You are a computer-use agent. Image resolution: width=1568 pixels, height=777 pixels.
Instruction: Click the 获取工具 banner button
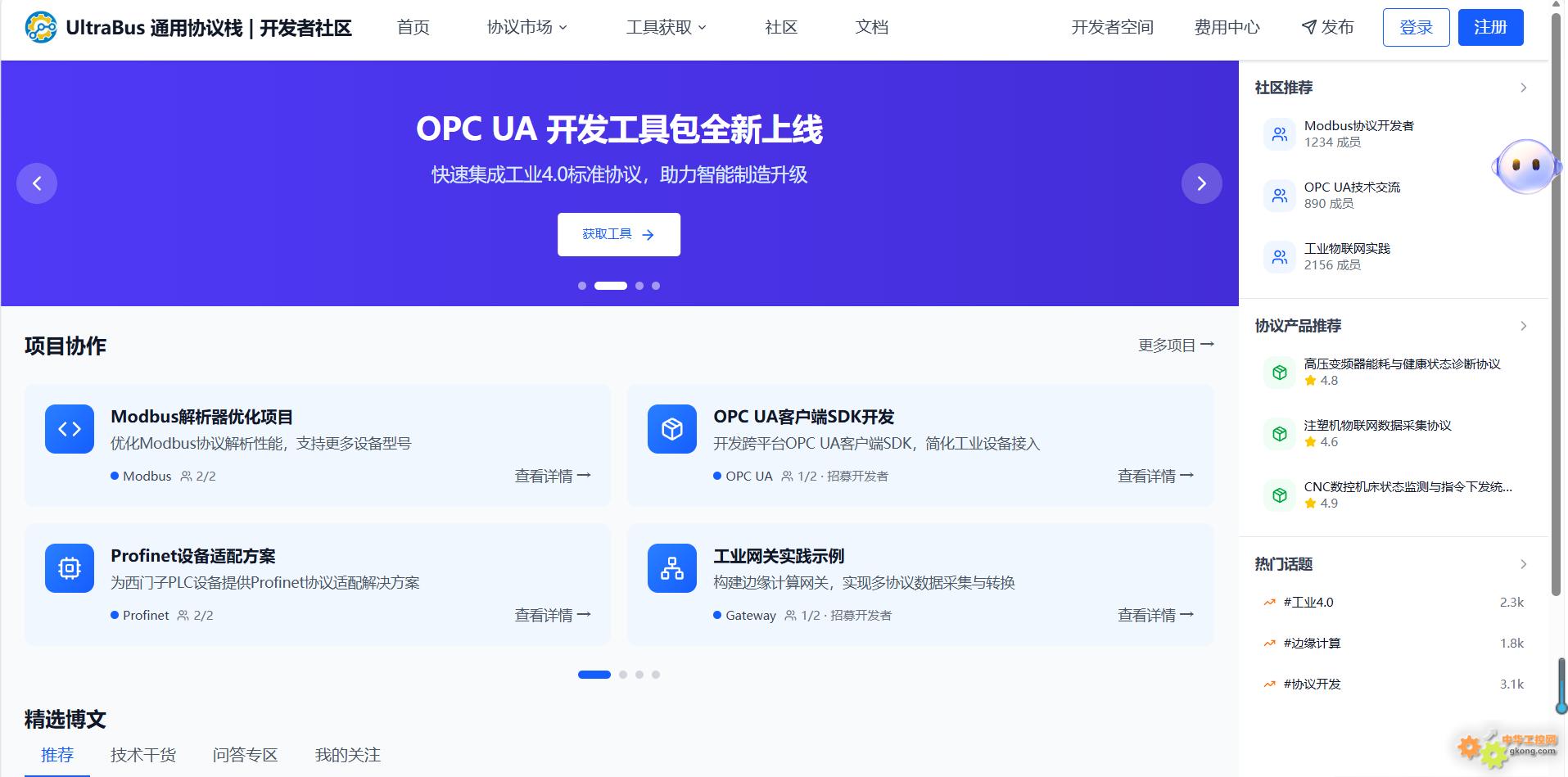[619, 235]
